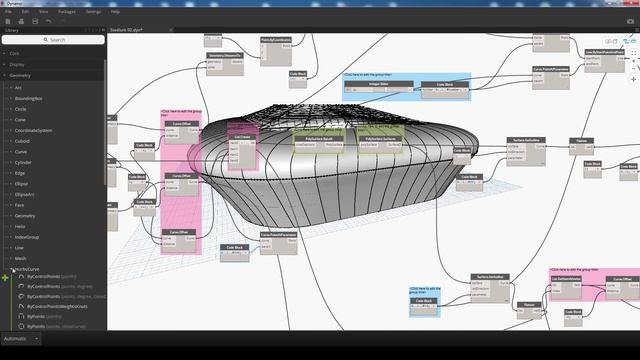Screen dimensions: 640x360
Task: Zoom in with the canvas plus button
Action: (x=633, y=61)
